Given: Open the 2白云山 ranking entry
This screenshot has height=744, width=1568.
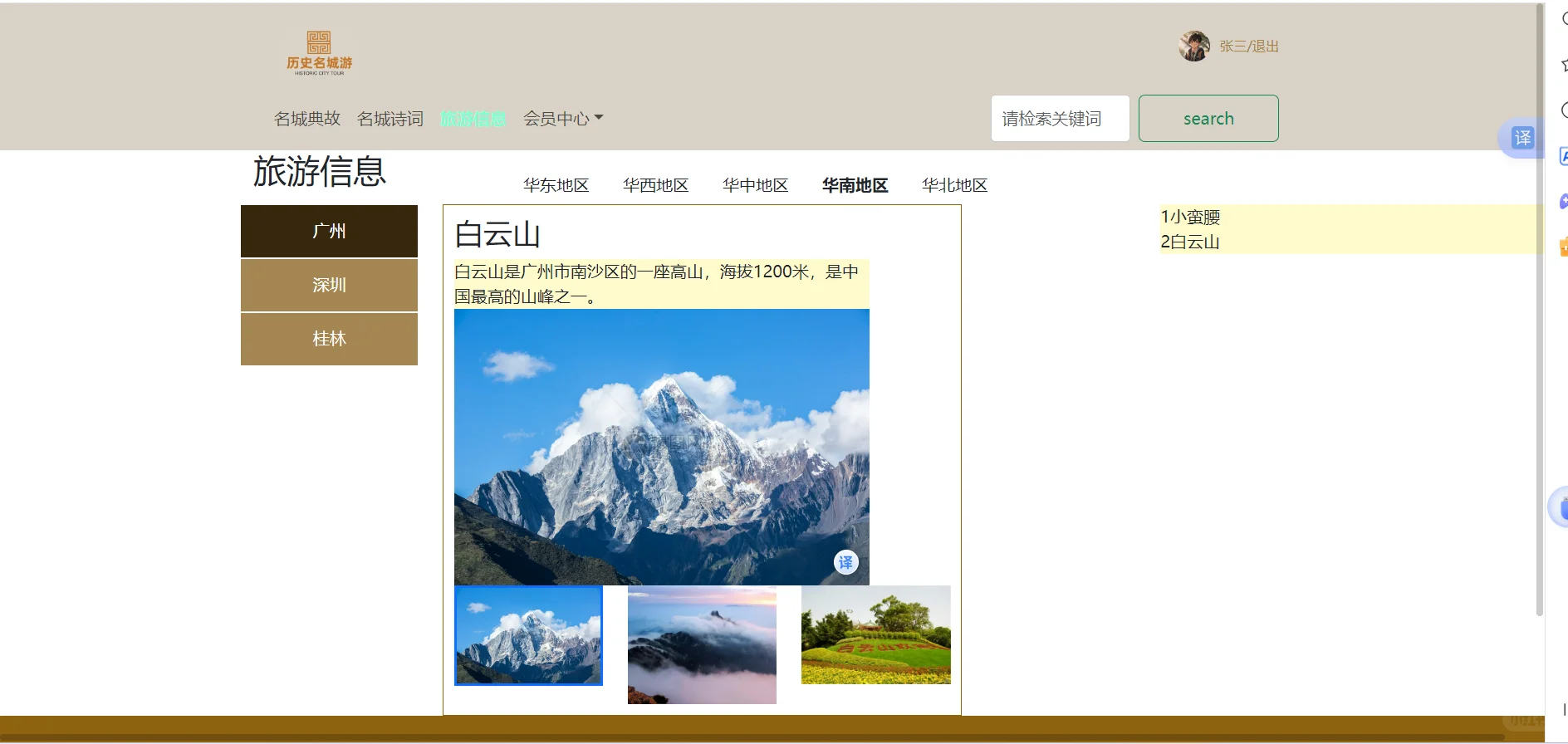Looking at the screenshot, I should (1190, 242).
